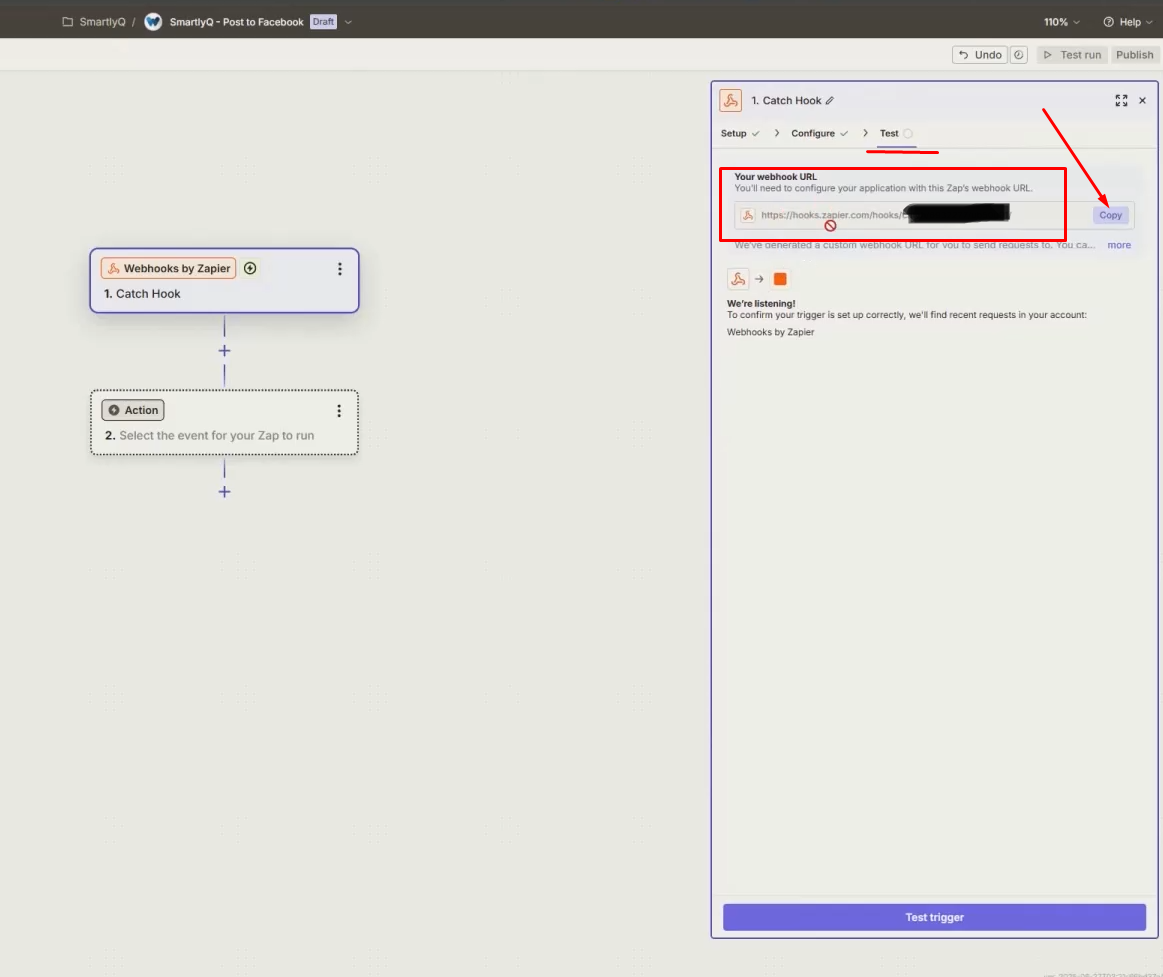
Task: Expand the panel to full screen
Action: 1121,101
